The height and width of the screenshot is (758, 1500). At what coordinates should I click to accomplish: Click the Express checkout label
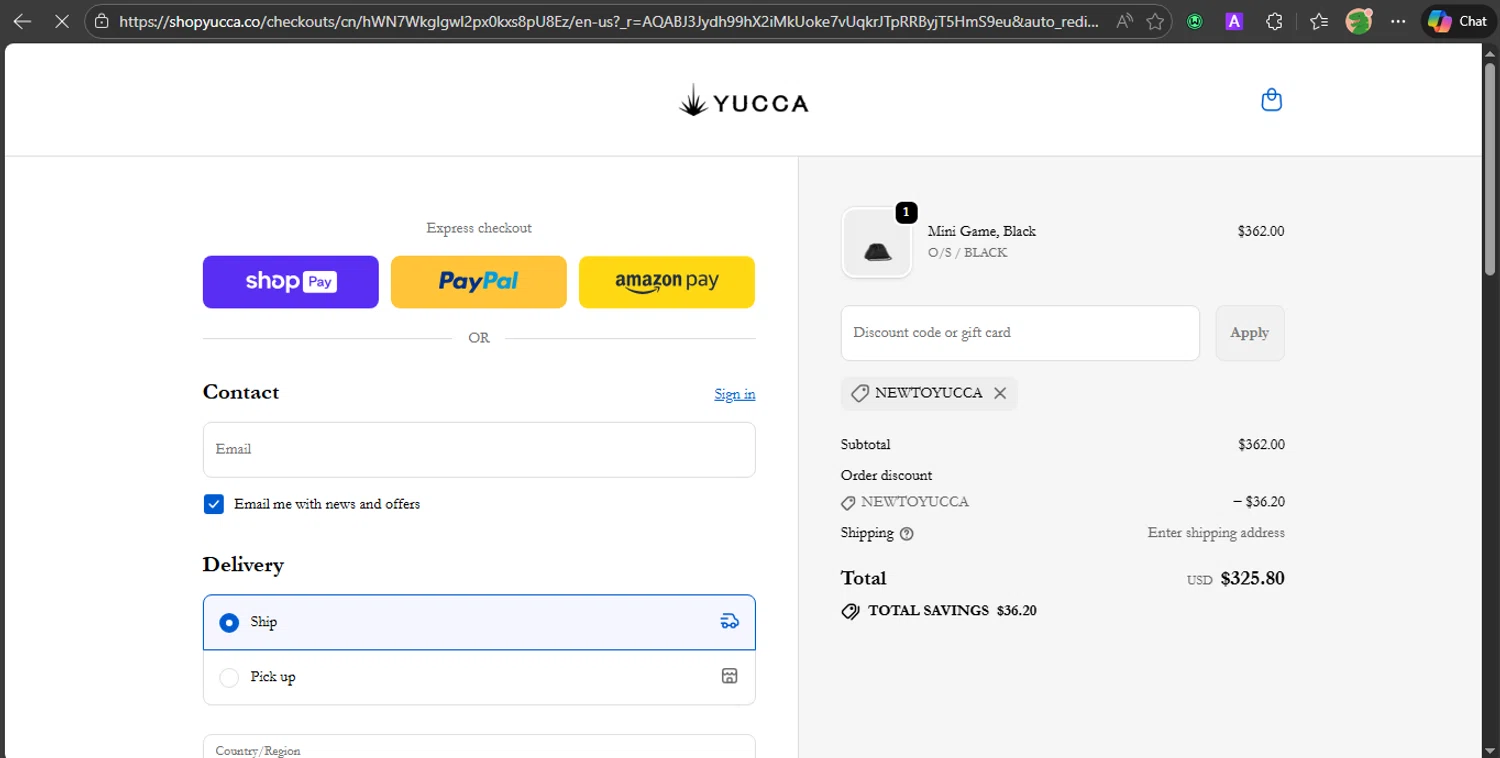(479, 228)
